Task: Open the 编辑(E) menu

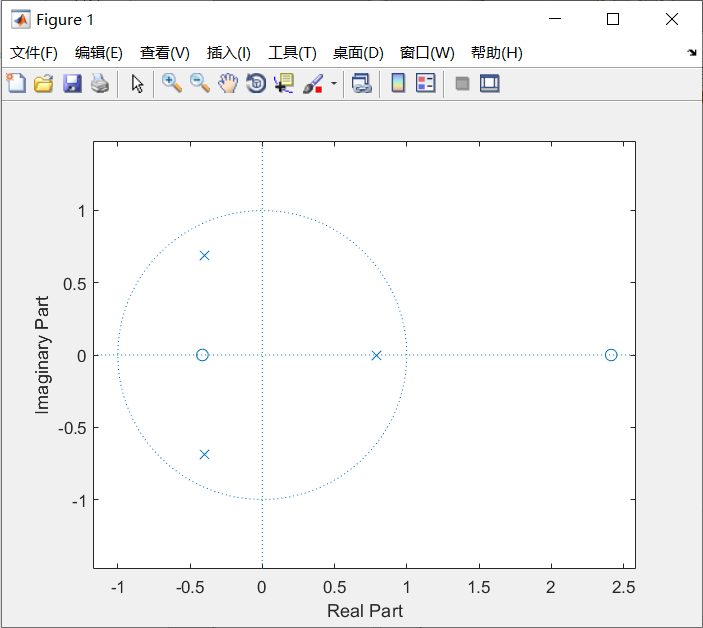Action: pyautogui.click(x=99, y=53)
